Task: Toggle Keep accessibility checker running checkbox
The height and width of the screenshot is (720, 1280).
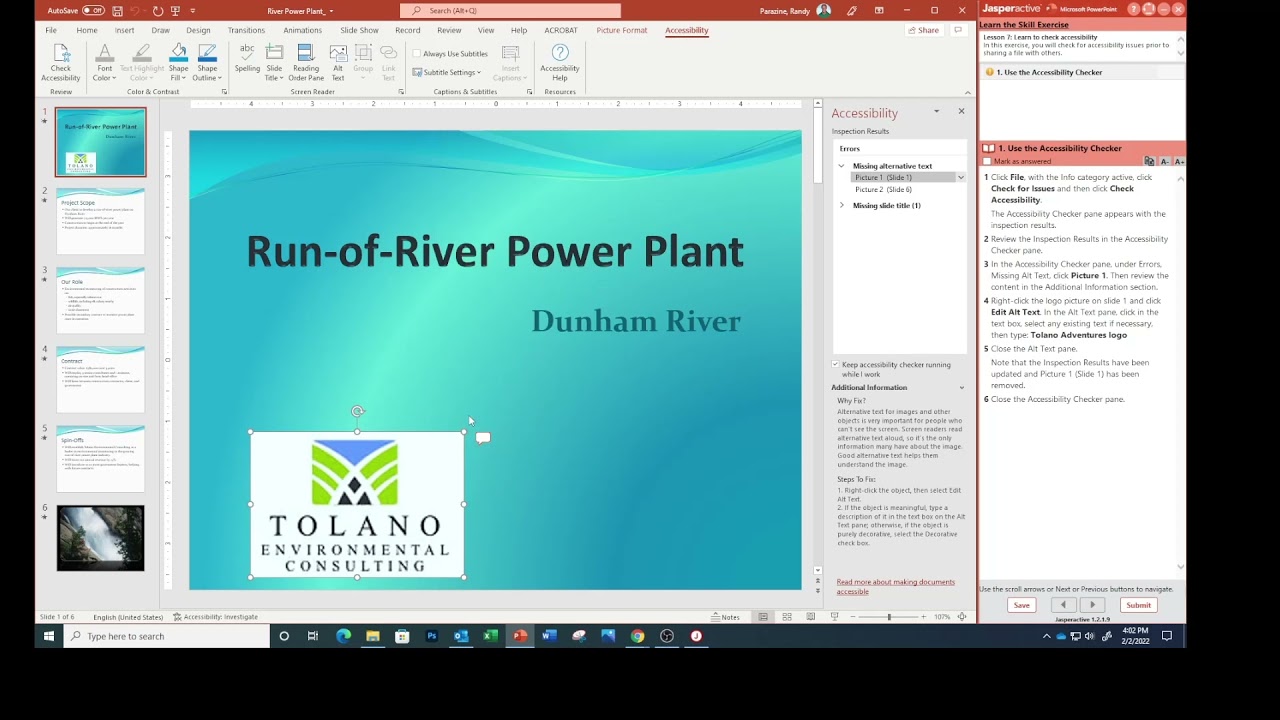Action: pyautogui.click(x=836, y=365)
